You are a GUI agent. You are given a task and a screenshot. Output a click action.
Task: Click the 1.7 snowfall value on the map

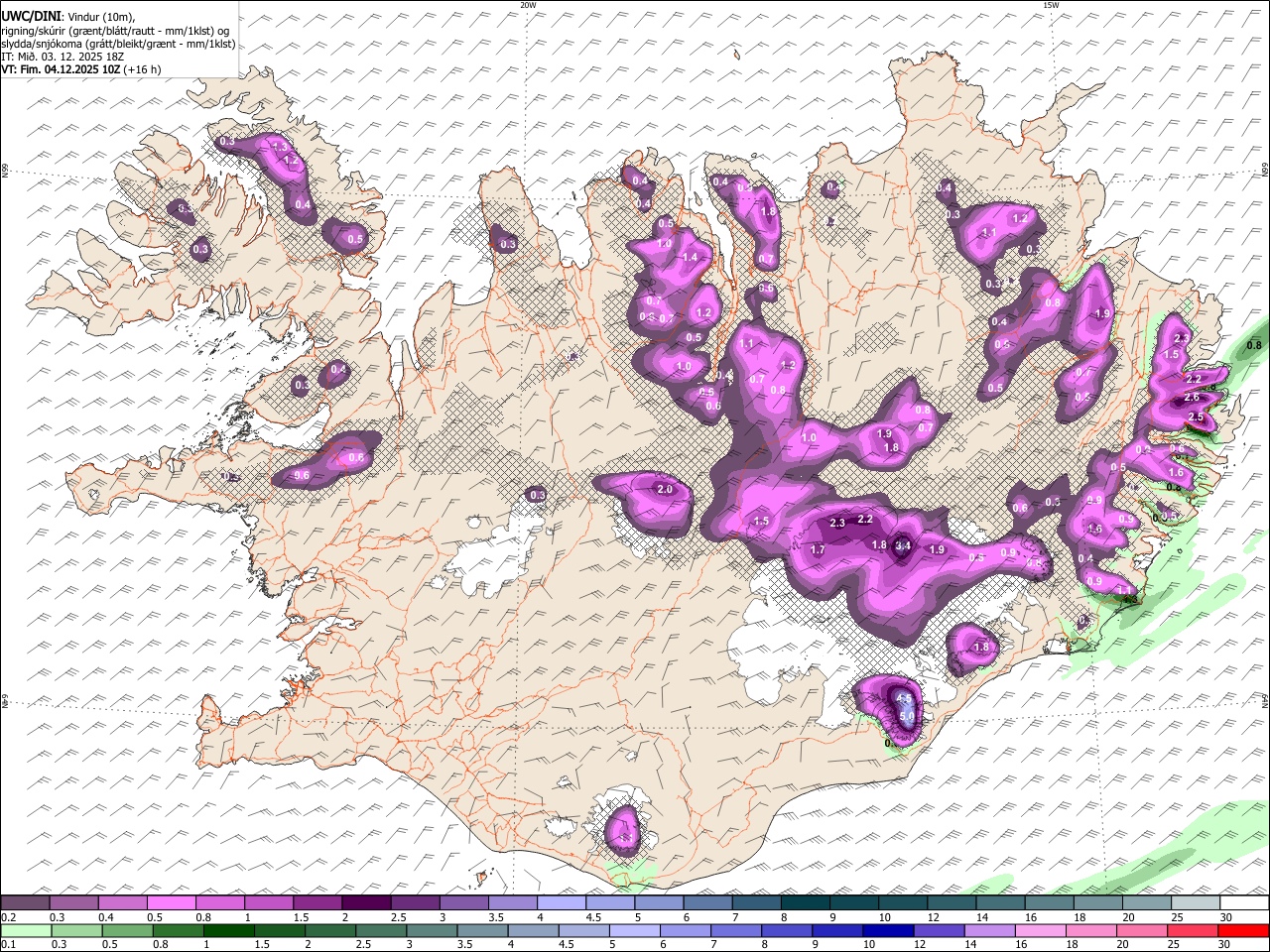(x=818, y=549)
